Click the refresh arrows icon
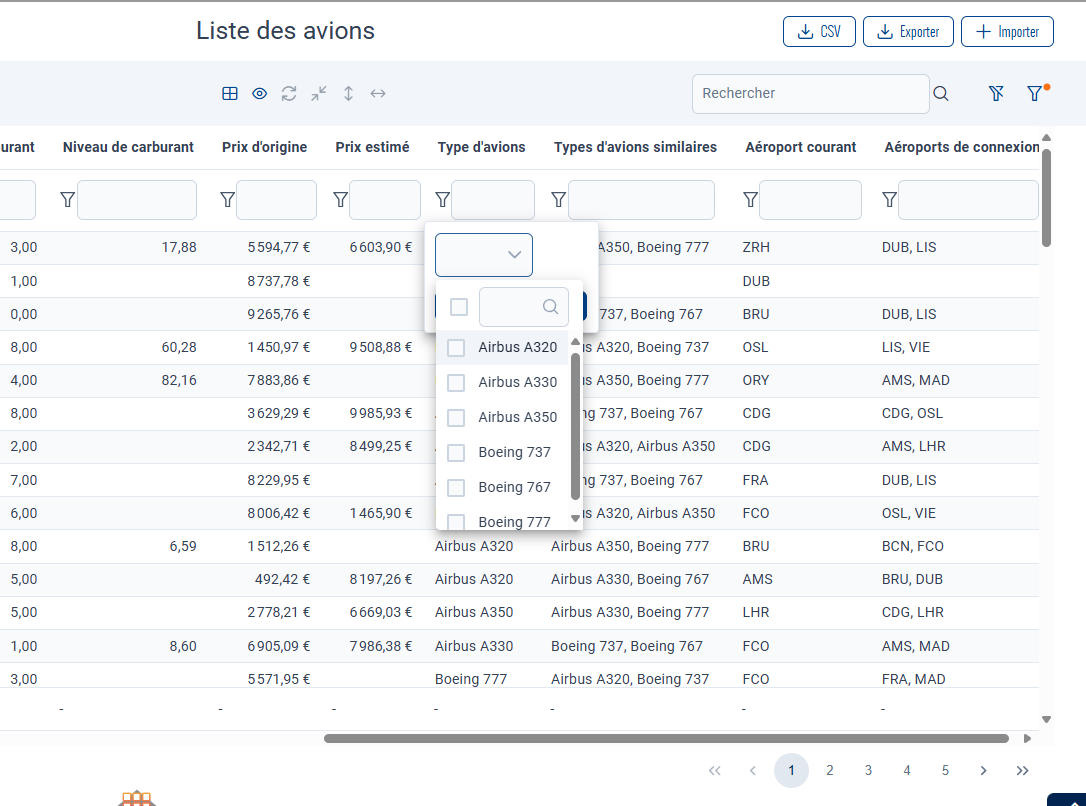The height and width of the screenshot is (806, 1086). click(289, 93)
